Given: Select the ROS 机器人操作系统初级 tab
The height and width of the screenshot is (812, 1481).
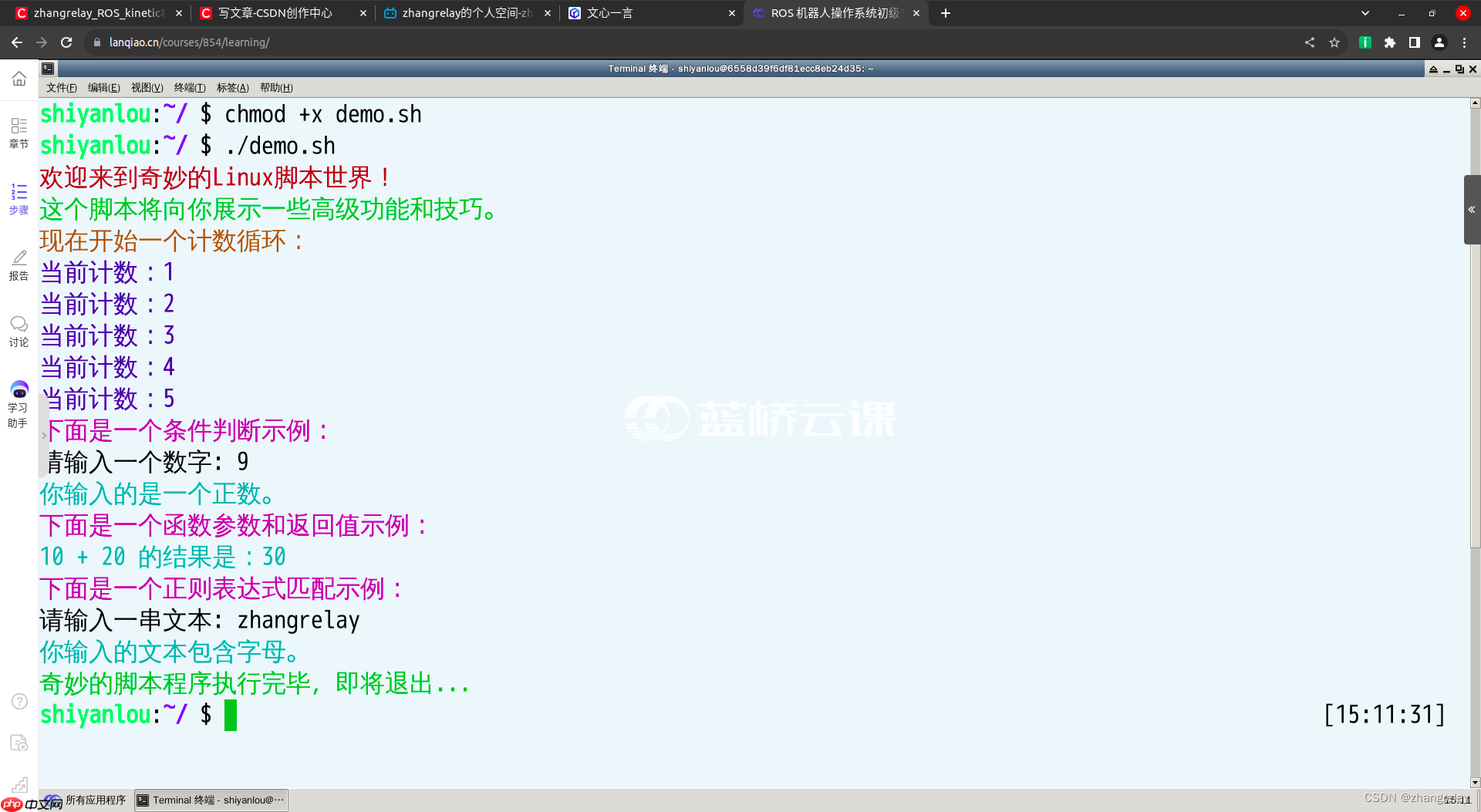Looking at the screenshot, I should [836, 13].
